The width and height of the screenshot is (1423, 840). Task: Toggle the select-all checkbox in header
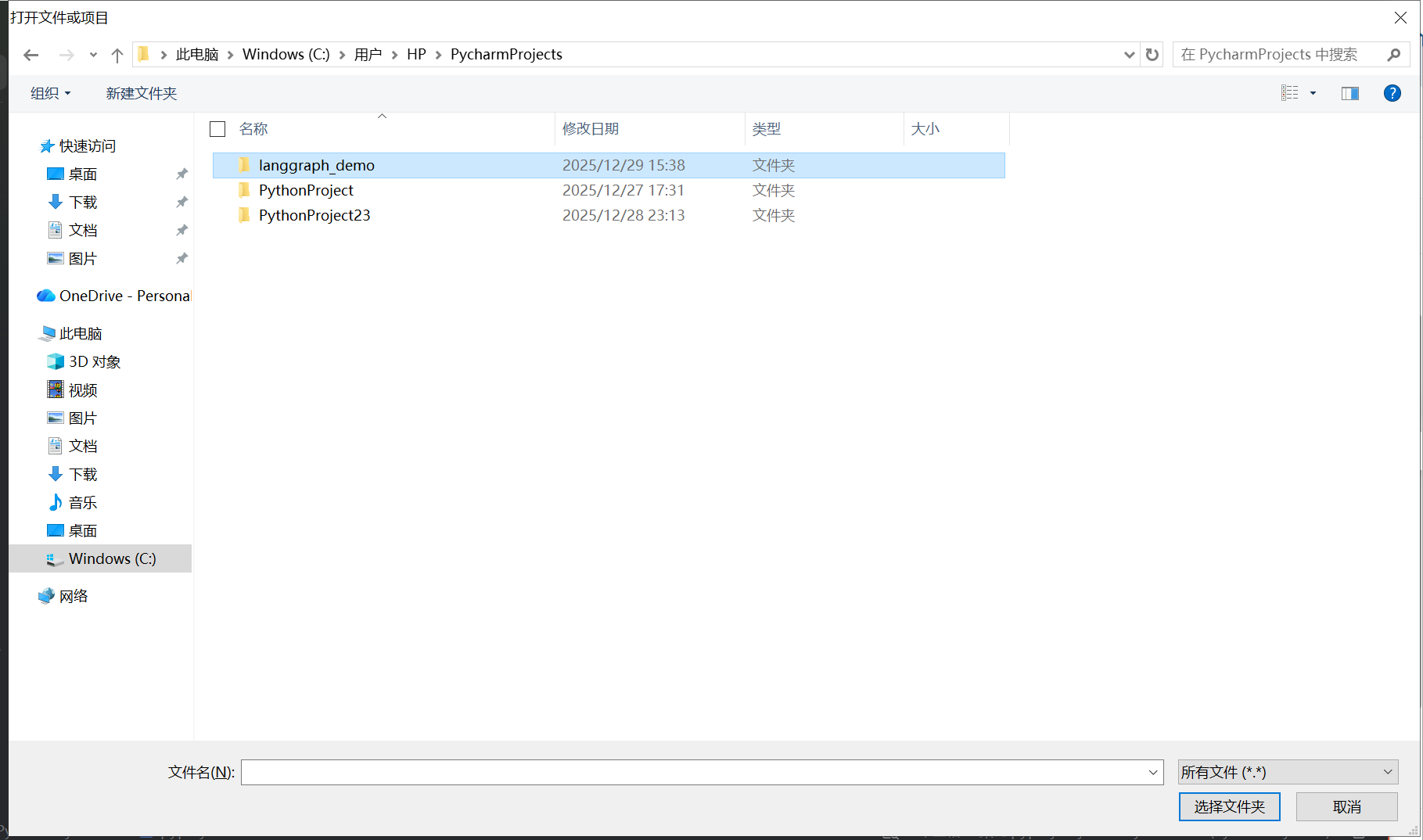tap(218, 129)
